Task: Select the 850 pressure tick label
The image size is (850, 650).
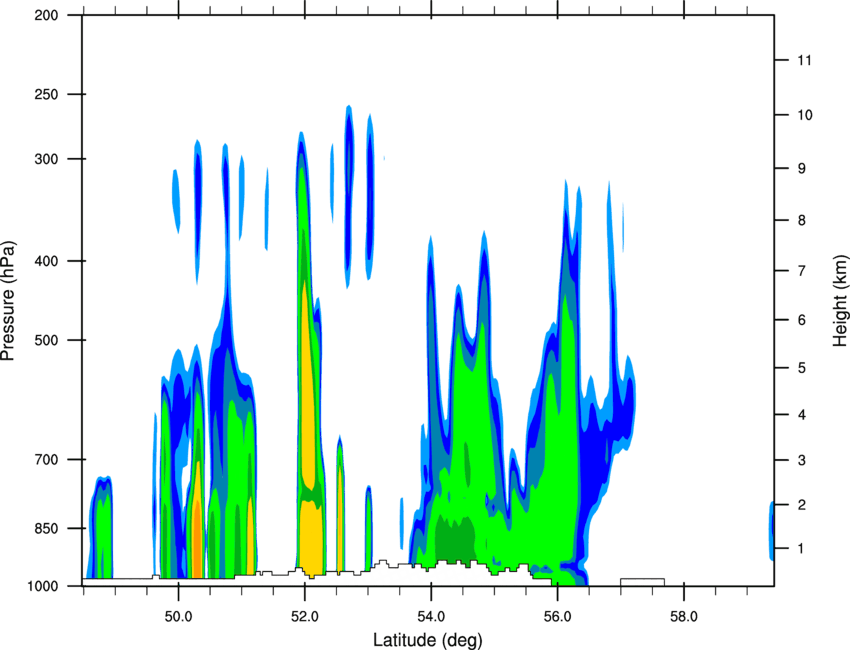Action: pyautogui.click(x=46, y=528)
